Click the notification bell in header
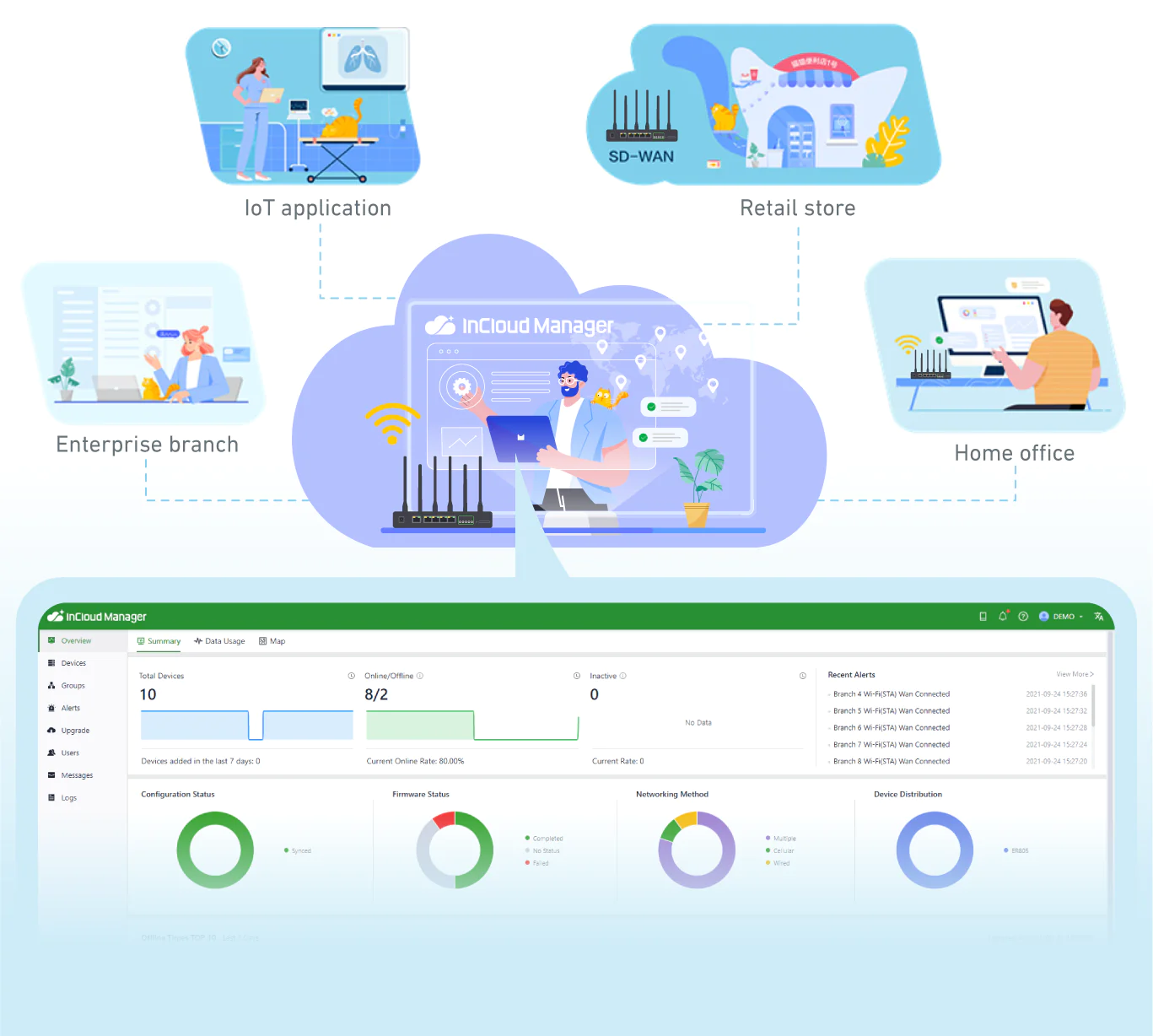Image resolution: width=1153 pixels, height=1036 pixels. pyautogui.click(x=1003, y=617)
